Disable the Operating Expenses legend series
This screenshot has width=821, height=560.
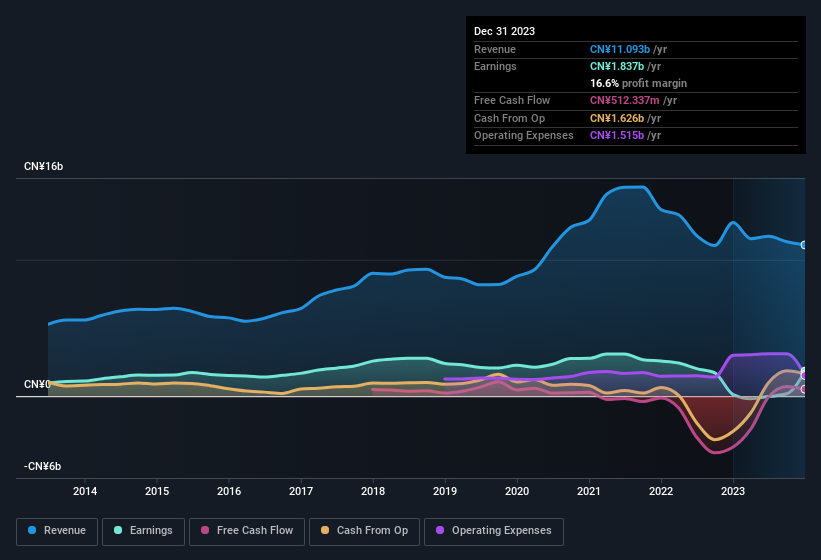494,530
